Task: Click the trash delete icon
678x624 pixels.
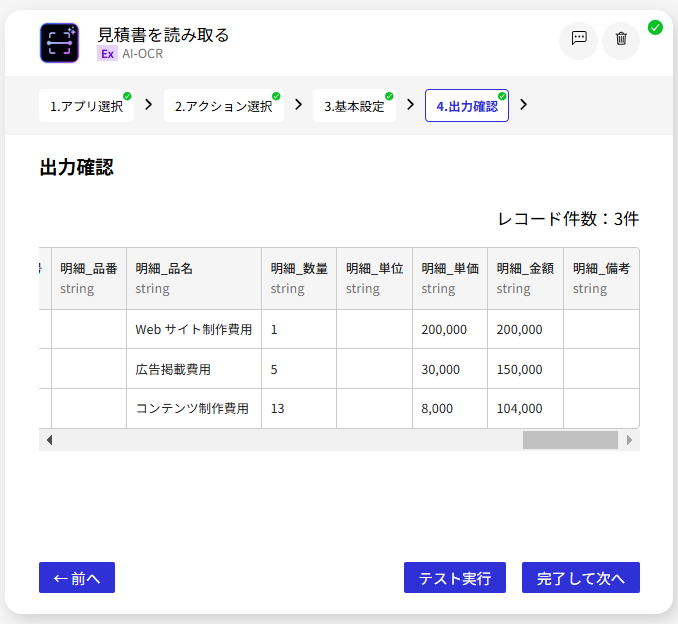Action: click(621, 39)
